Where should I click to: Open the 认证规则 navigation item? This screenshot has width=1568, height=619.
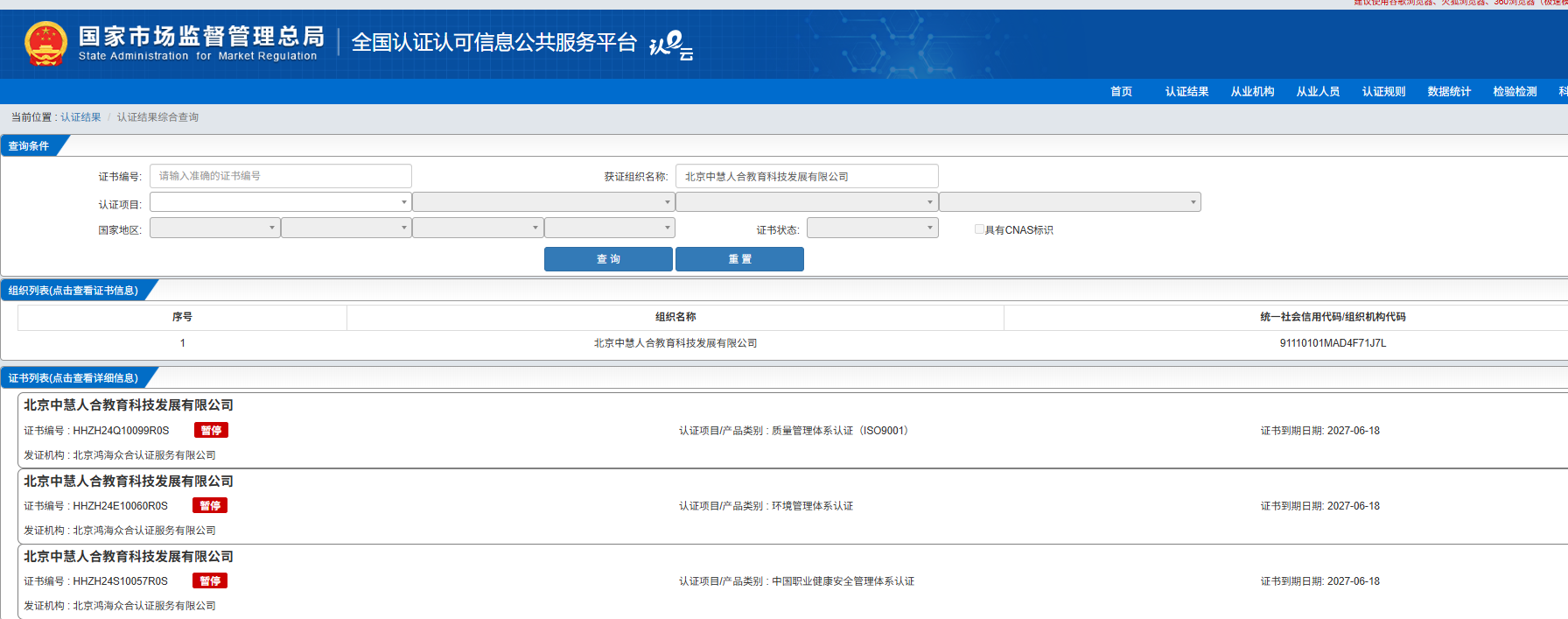tap(1383, 92)
